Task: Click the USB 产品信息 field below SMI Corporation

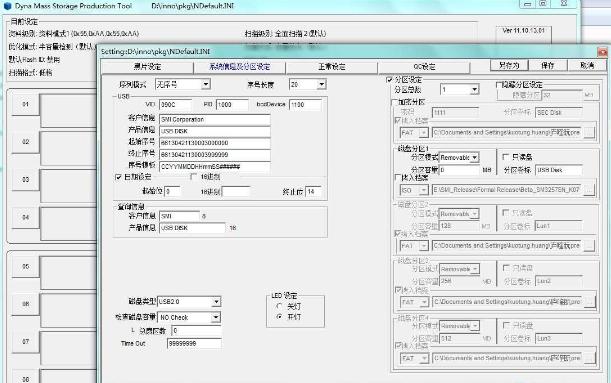Action: (215, 131)
